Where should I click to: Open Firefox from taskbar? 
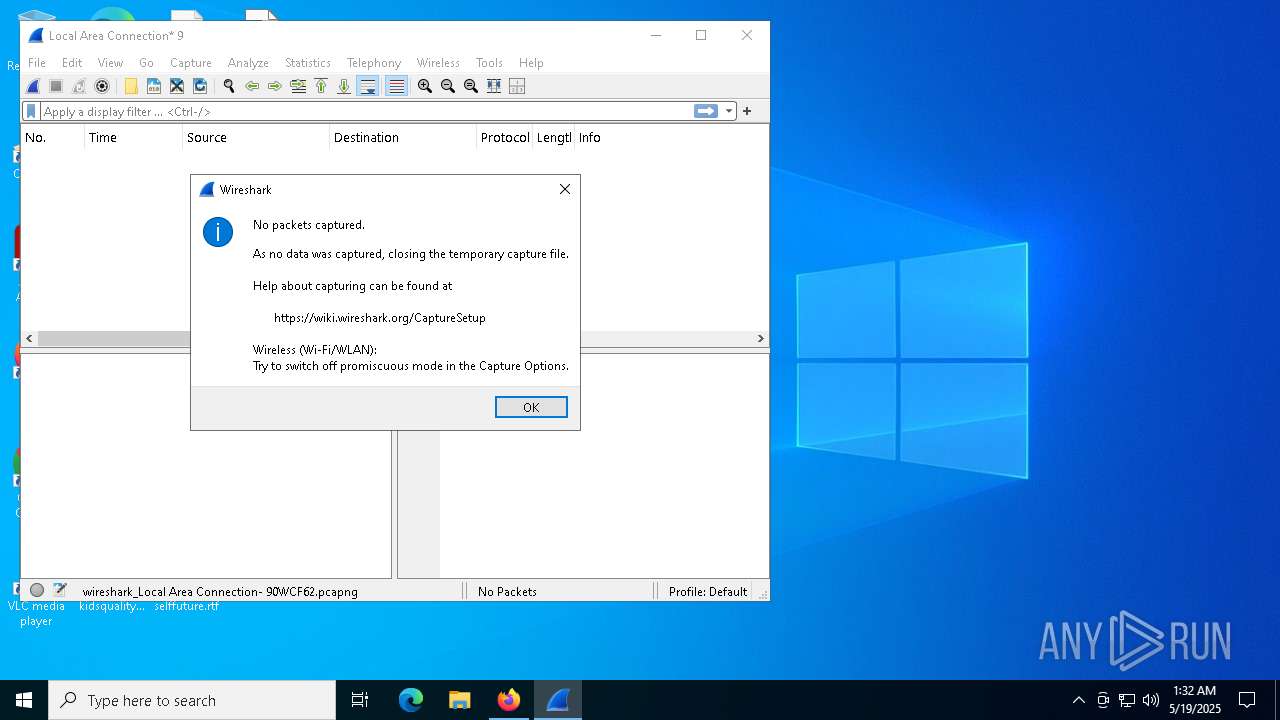point(509,700)
